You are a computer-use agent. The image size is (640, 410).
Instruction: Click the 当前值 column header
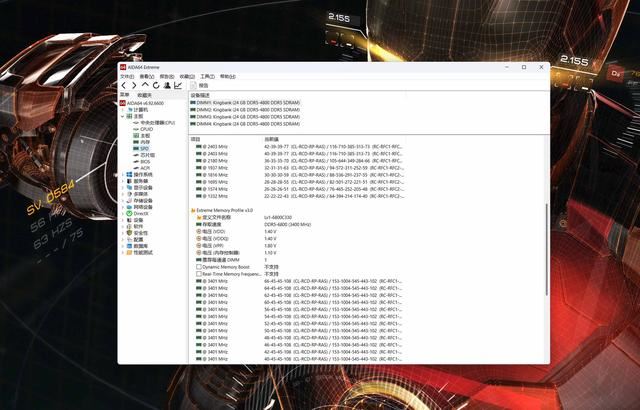pyautogui.click(x=272, y=139)
